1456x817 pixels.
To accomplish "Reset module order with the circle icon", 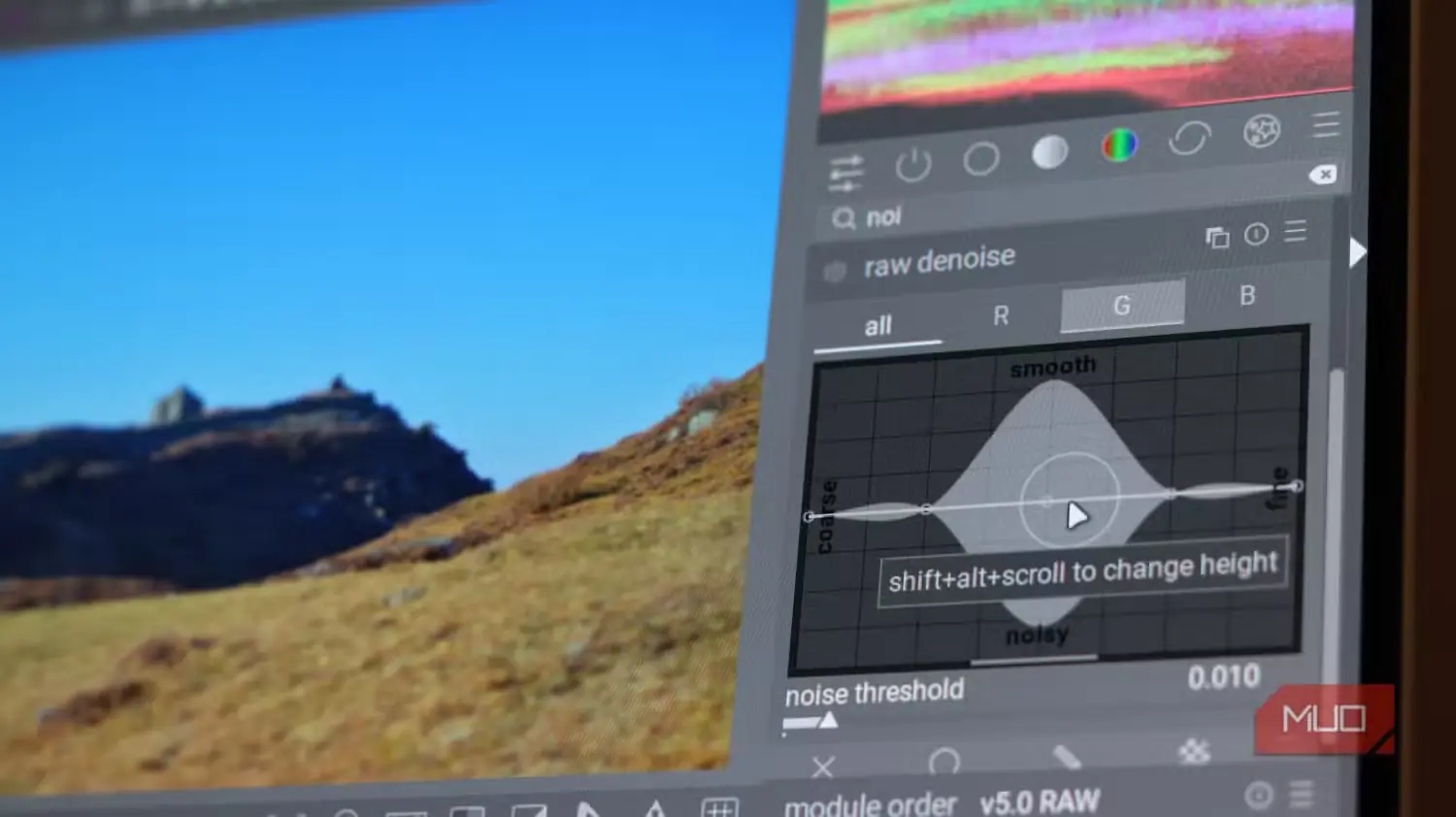I will coord(1259,797).
